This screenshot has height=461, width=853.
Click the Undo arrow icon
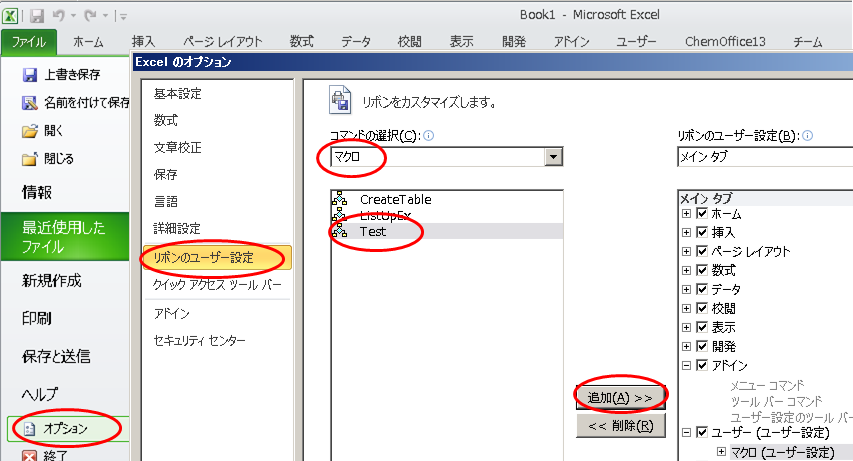[x=59, y=16]
